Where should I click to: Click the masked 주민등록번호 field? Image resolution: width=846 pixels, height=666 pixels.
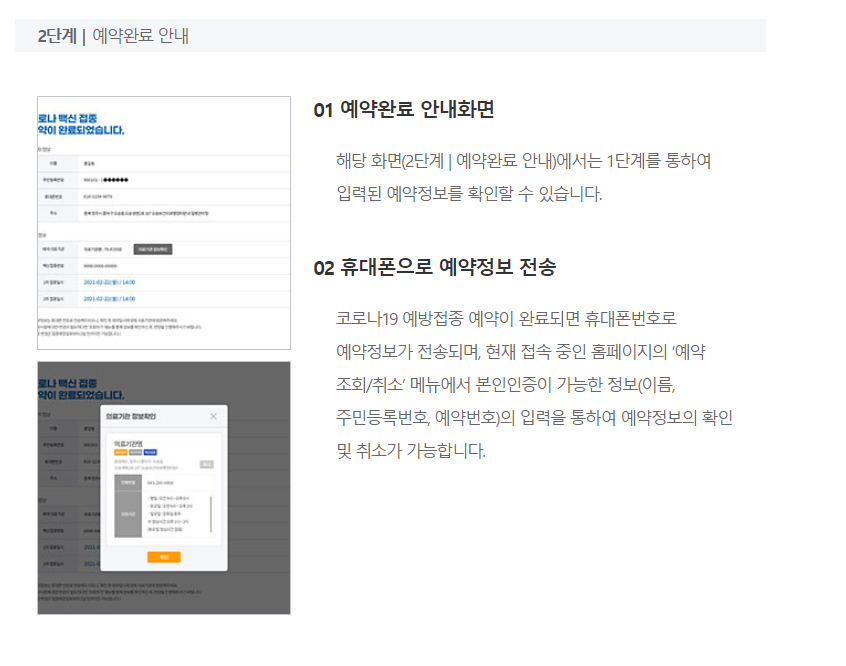[x=107, y=180]
